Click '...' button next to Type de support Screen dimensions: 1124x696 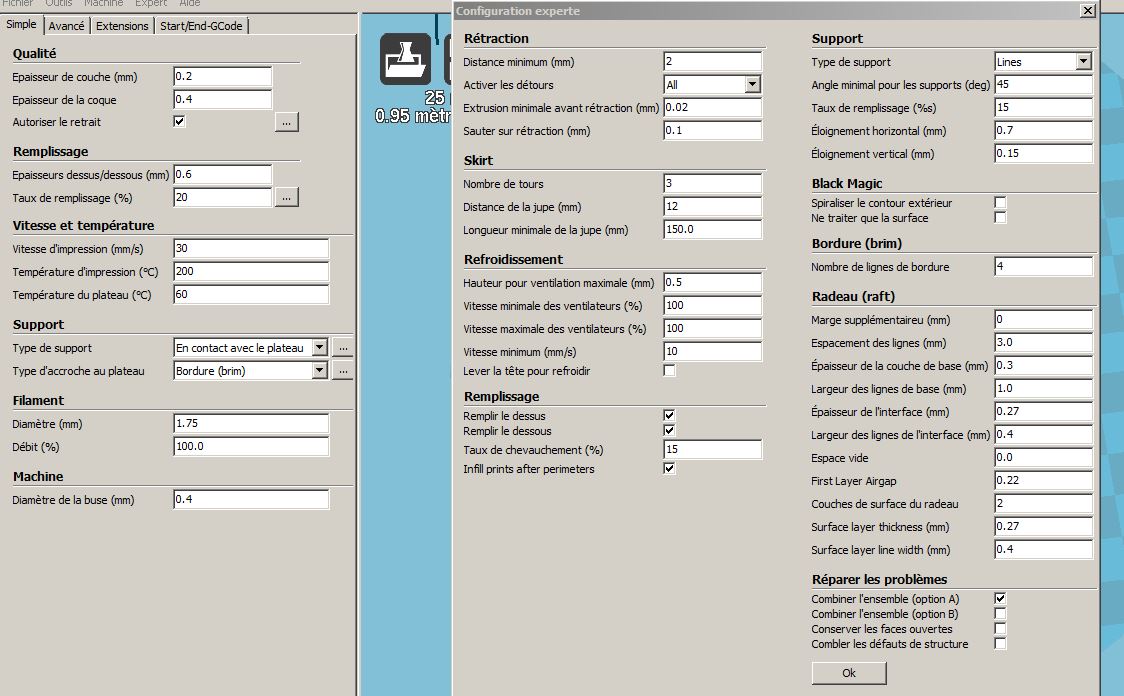pos(343,348)
